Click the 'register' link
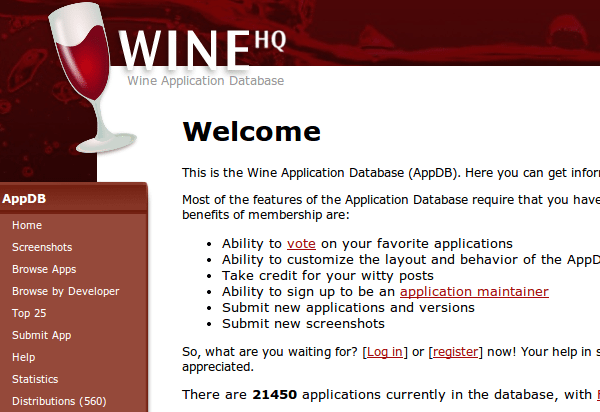 pos(455,352)
